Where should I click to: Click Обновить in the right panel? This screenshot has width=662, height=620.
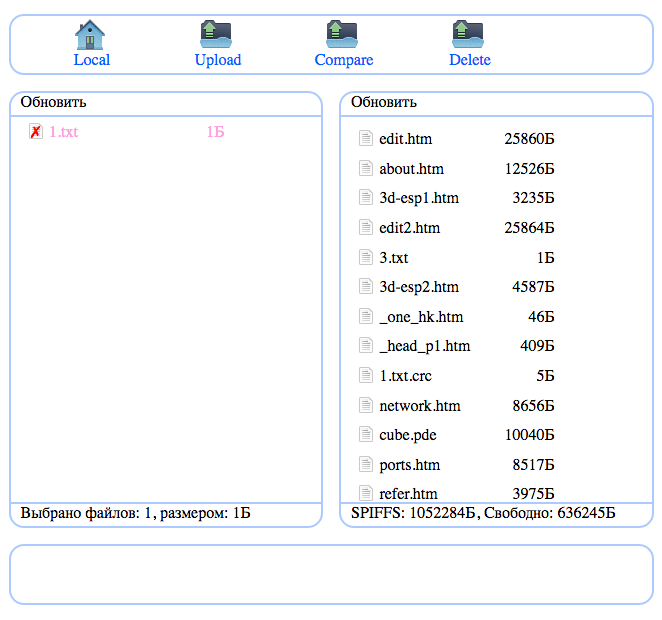tap(384, 102)
